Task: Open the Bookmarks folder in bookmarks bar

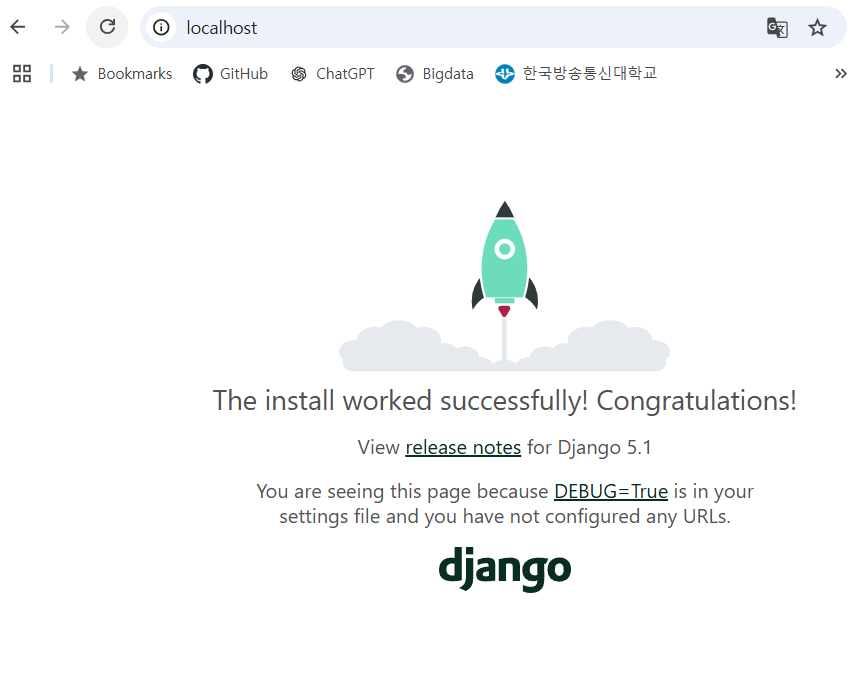Action: [121, 74]
